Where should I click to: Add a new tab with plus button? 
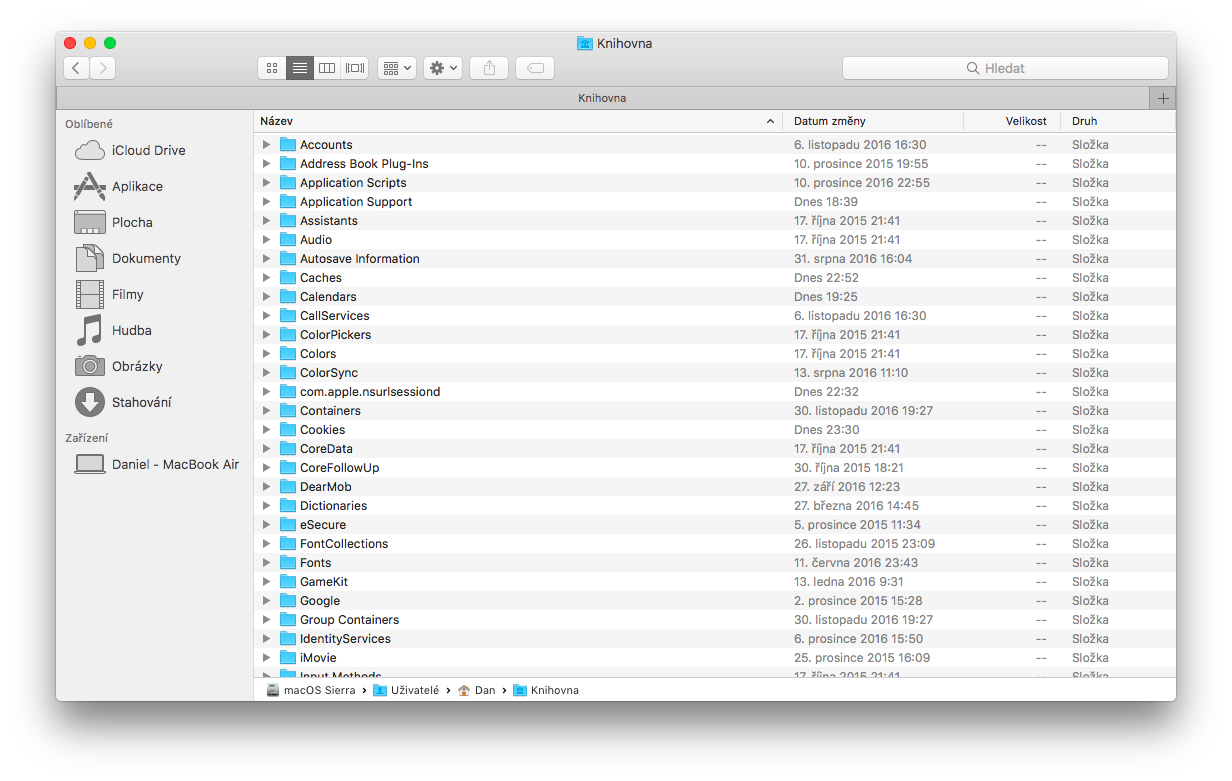point(1163,98)
